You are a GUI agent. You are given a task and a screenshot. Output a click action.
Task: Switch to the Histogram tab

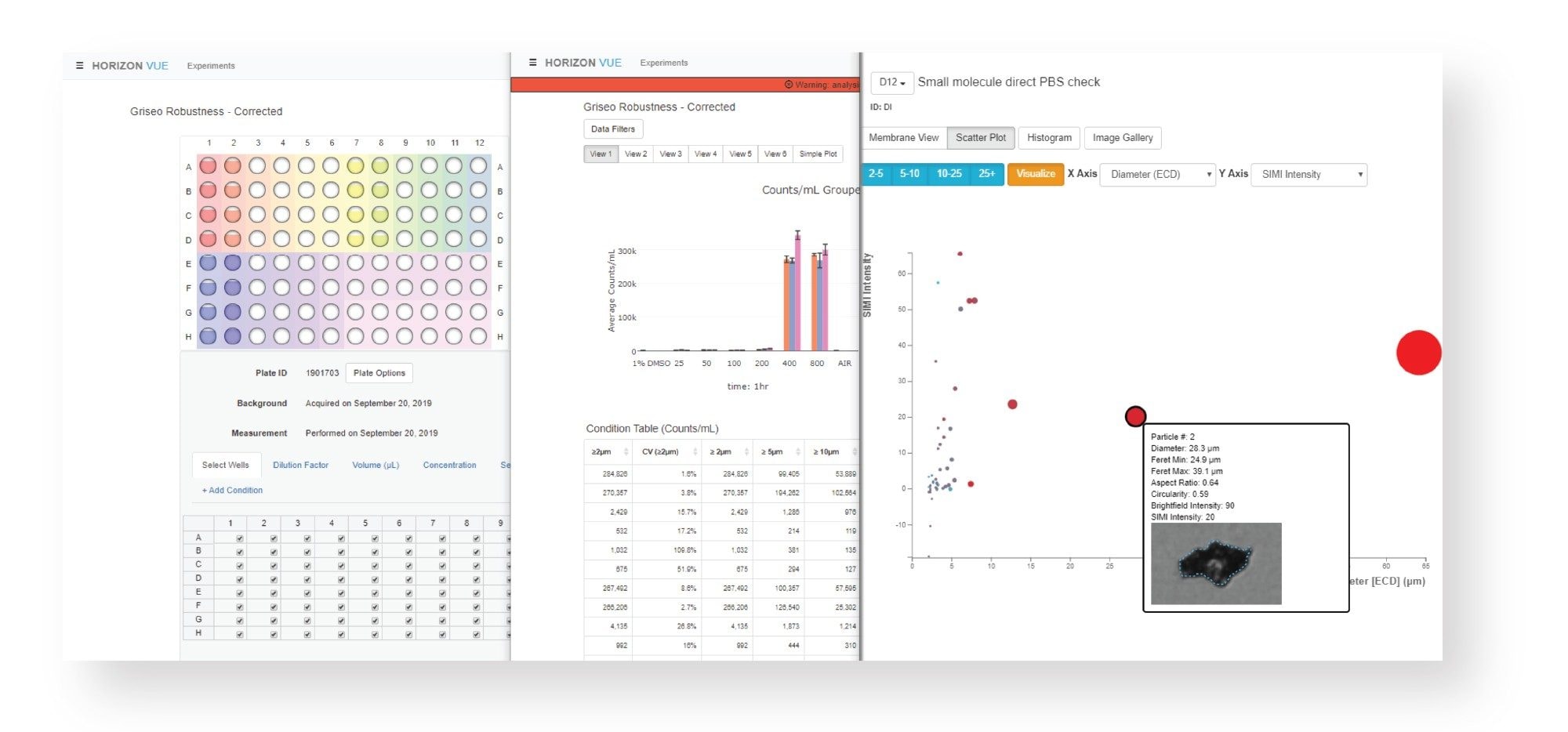click(x=1049, y=137)
